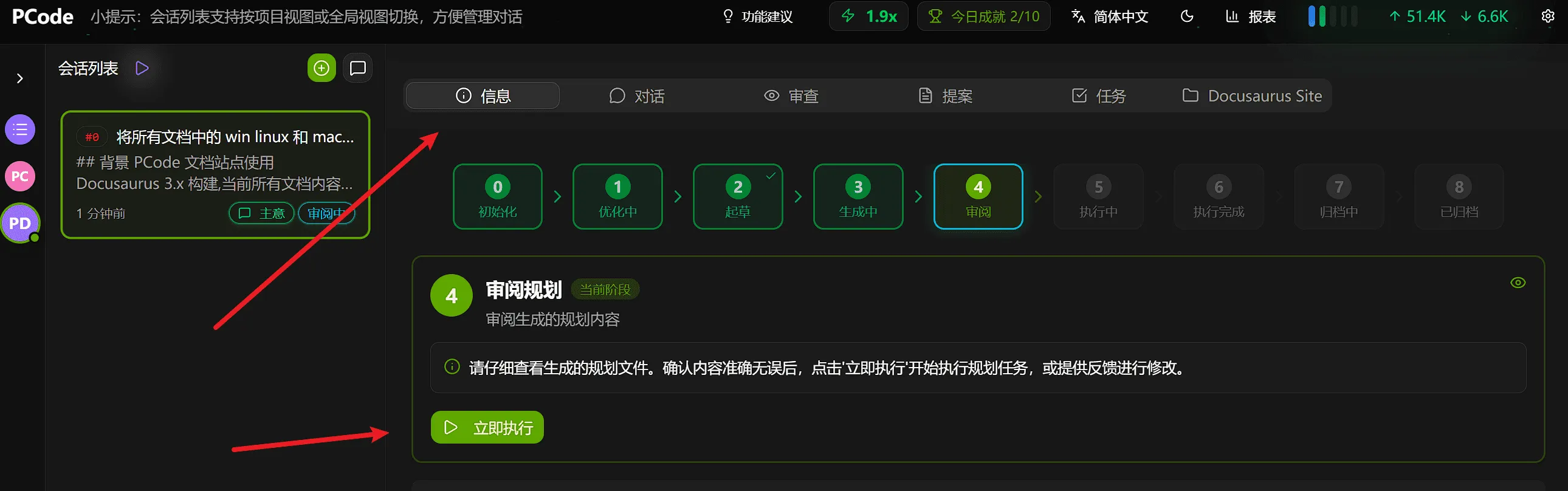The height and width of the screenshot is (491, 1568).
Task: Click the chat bubble icon beside session list
Action: 358,68
